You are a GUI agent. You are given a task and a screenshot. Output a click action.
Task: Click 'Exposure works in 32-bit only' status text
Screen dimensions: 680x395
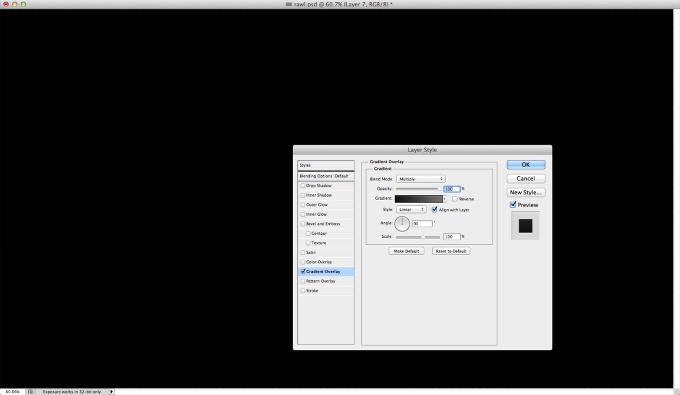(x=72, y=392)
